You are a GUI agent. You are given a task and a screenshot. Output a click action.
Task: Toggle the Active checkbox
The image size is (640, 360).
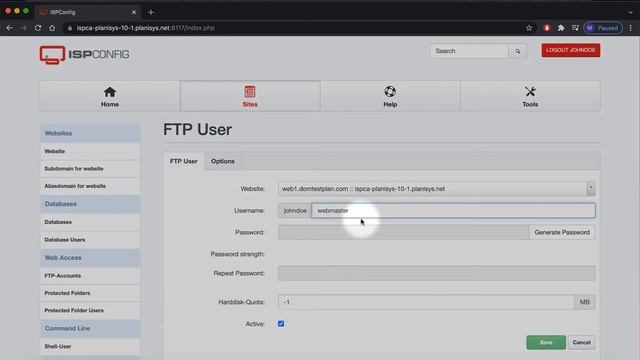(x=281, y=324)
